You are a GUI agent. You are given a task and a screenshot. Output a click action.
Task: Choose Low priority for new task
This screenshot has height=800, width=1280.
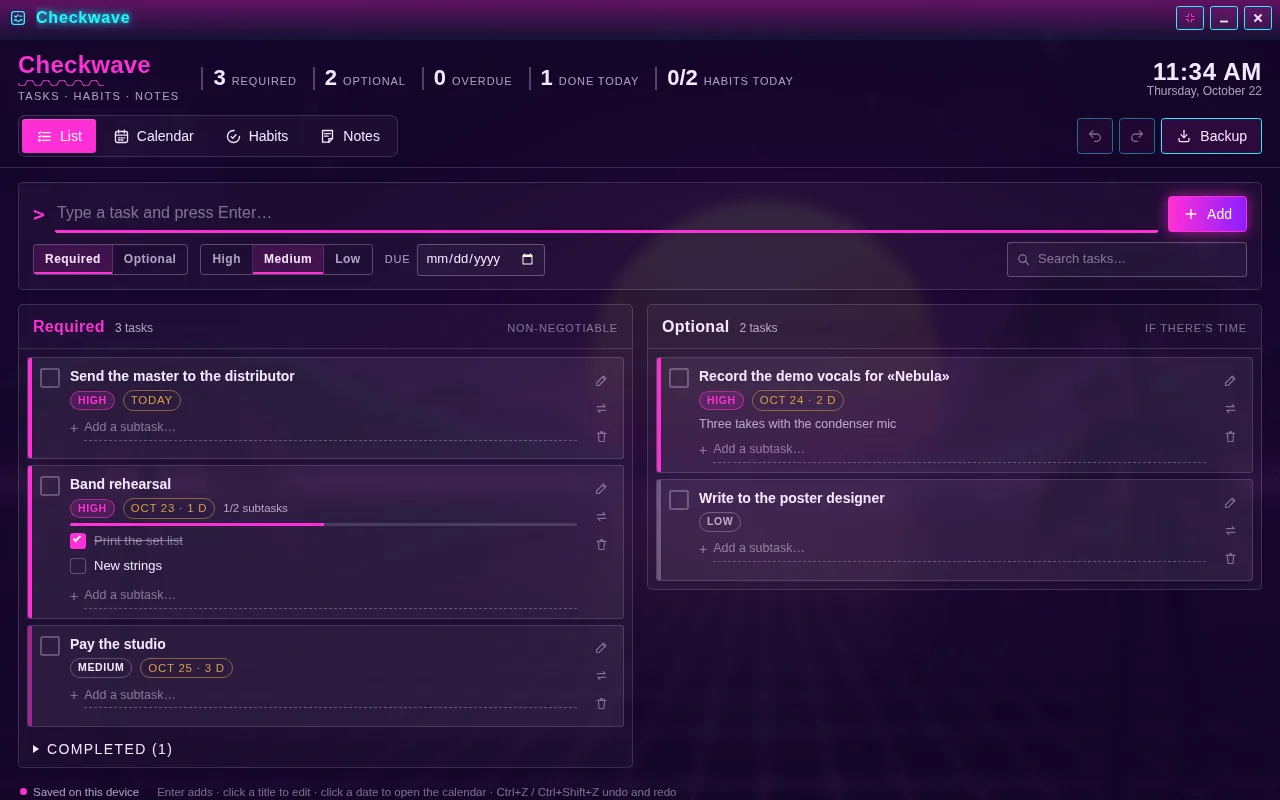pyautogui.click(x=348, y=259)
